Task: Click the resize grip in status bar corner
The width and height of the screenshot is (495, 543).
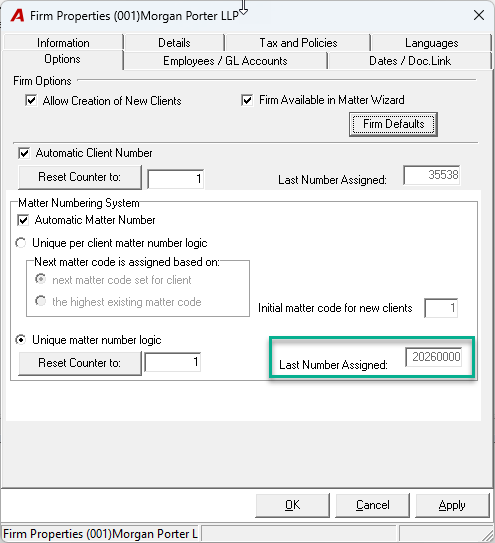Action: (487, 535)
